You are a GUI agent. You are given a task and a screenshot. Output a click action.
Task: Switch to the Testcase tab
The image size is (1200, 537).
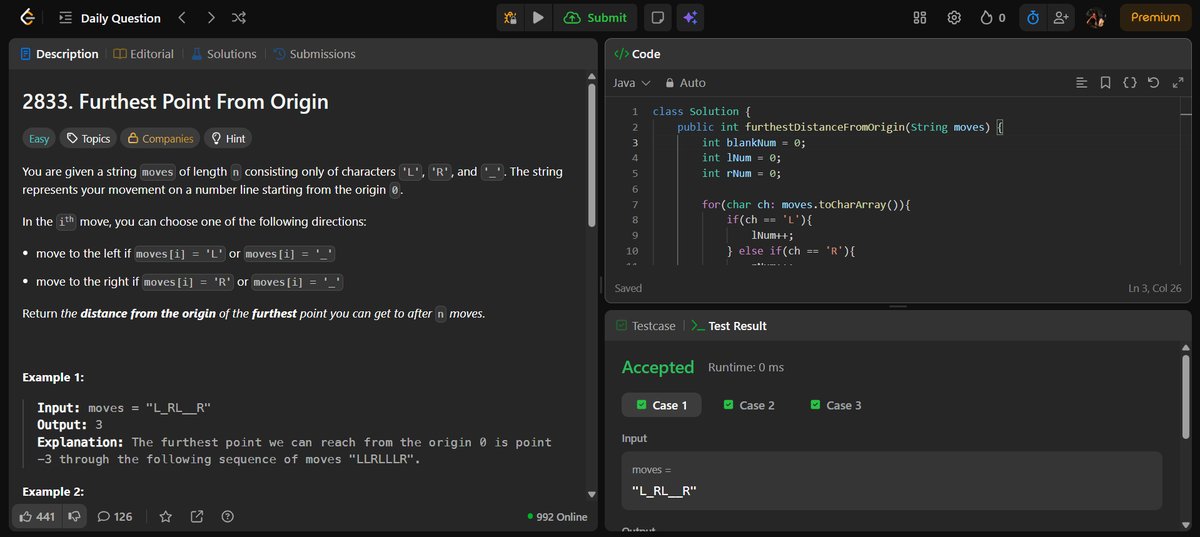pos(646,326)
